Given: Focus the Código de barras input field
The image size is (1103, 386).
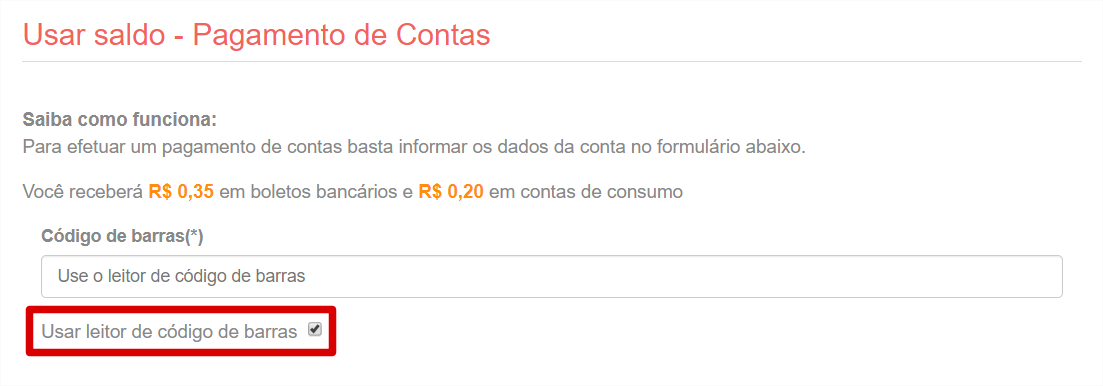Looking at the screenshot, I should point(552,276).
